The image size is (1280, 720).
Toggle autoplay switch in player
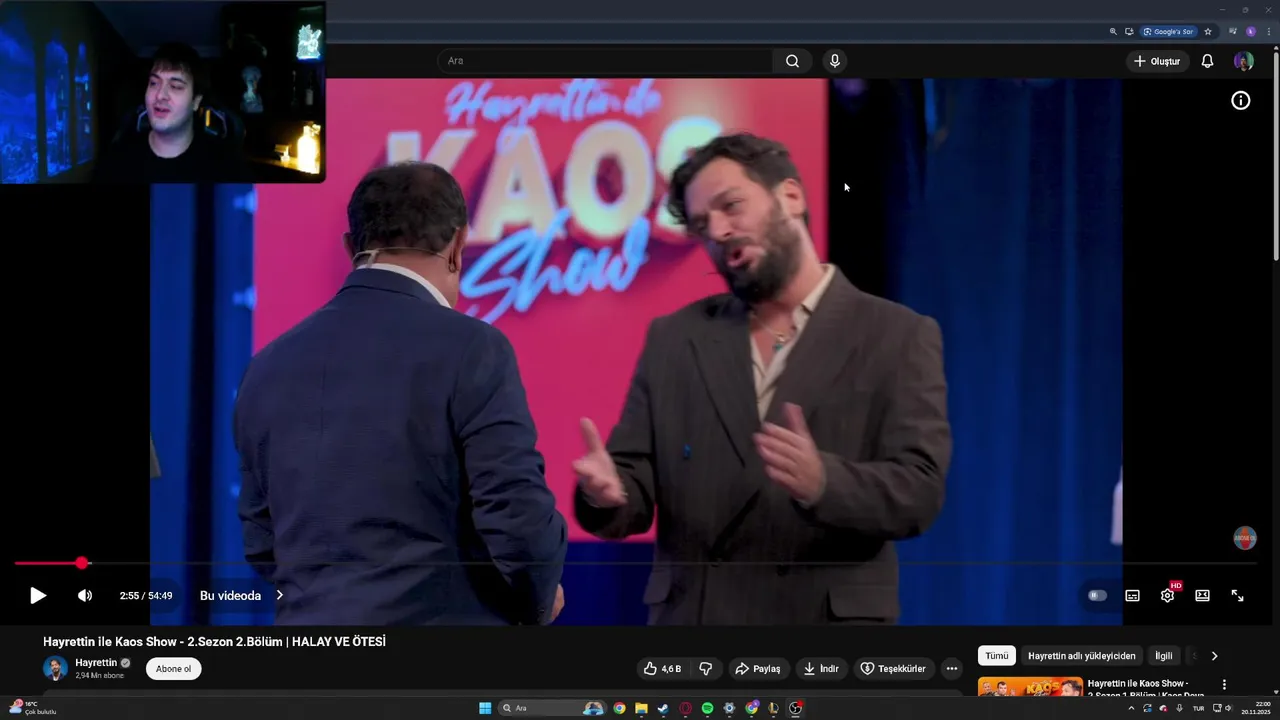coord(1097,596)
